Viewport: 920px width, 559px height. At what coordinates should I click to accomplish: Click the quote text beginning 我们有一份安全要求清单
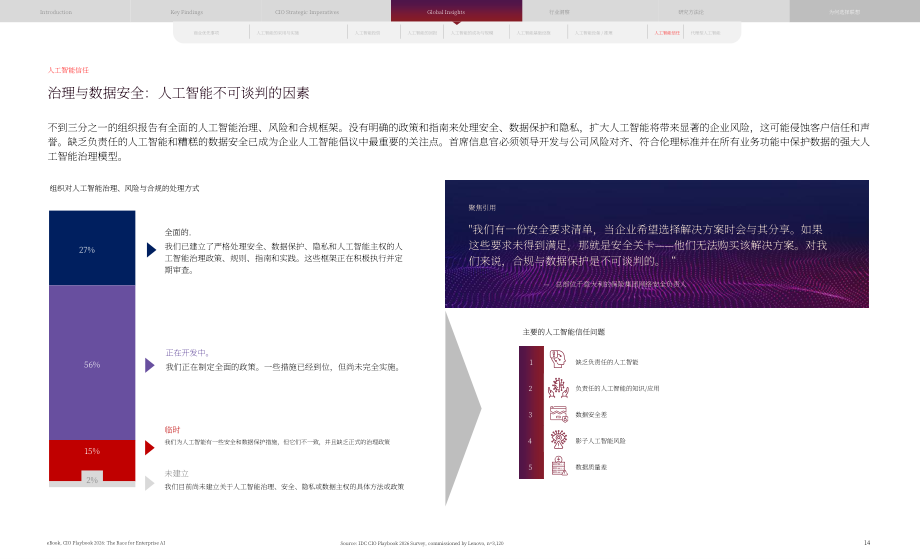tap(648, 245)
